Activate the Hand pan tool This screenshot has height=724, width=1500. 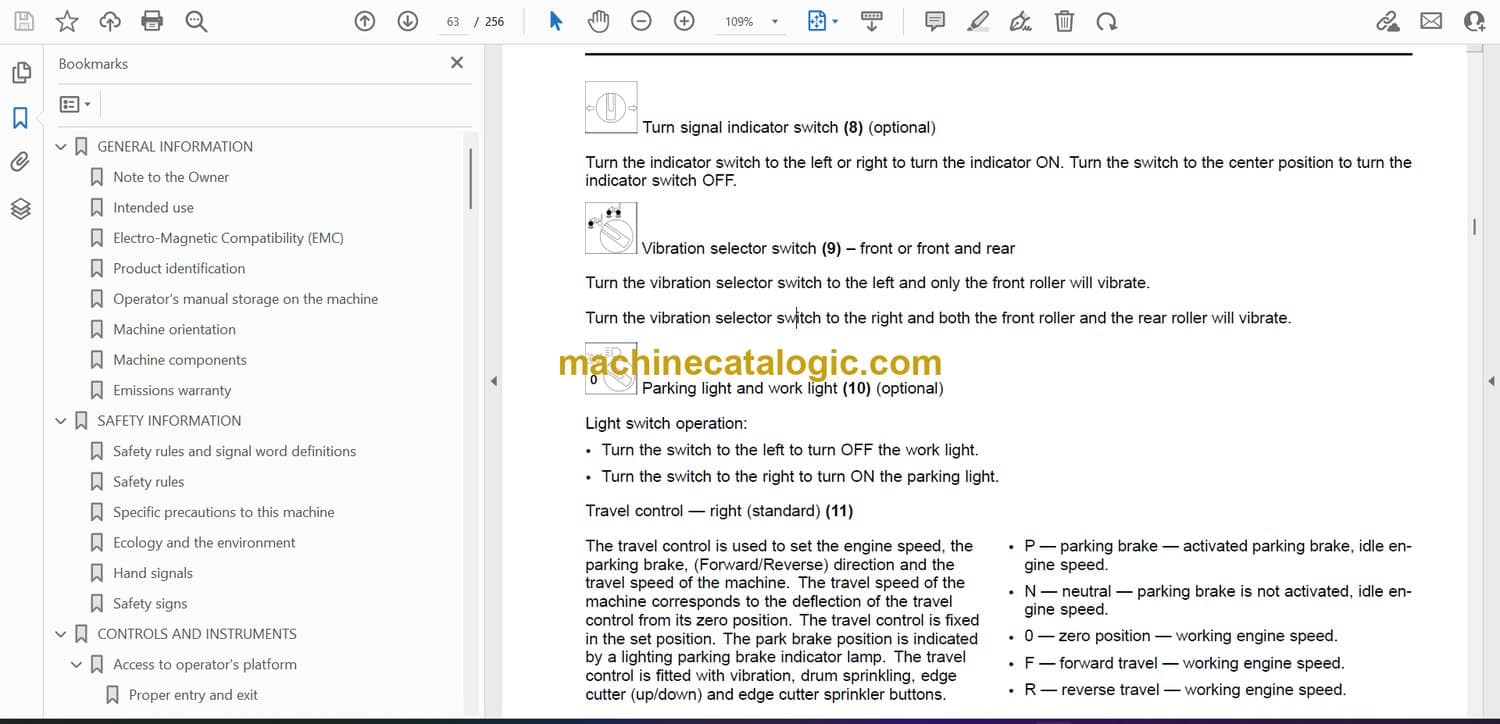598,21
